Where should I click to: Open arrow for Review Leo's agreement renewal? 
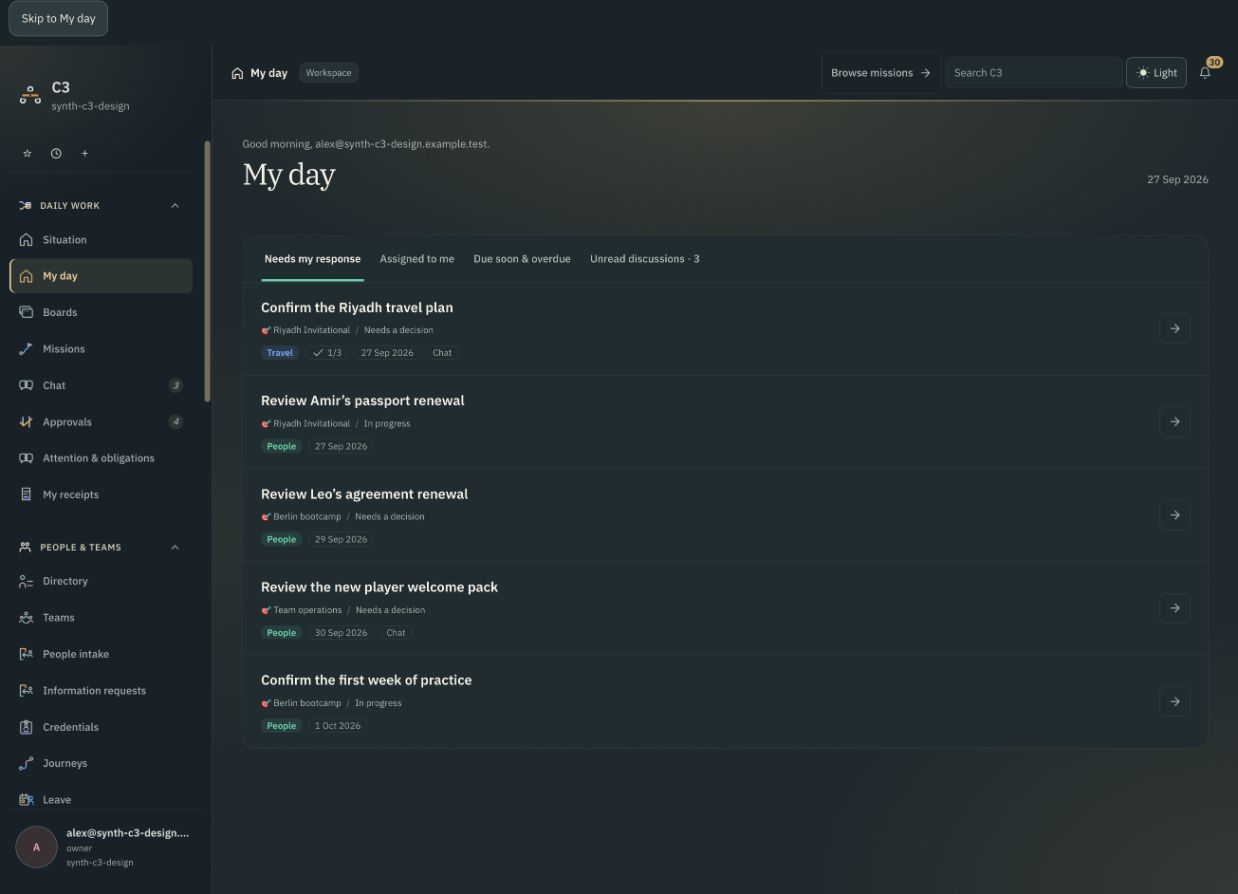click(x=1174, y=515)
